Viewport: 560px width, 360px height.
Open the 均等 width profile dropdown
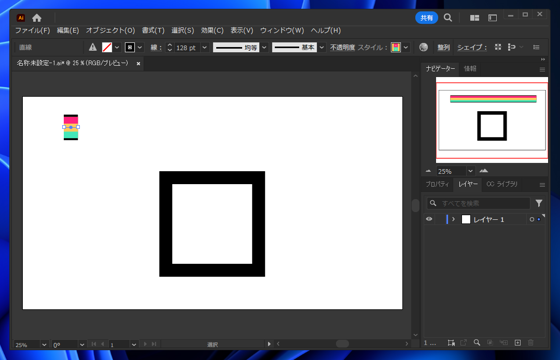point(264,47)
